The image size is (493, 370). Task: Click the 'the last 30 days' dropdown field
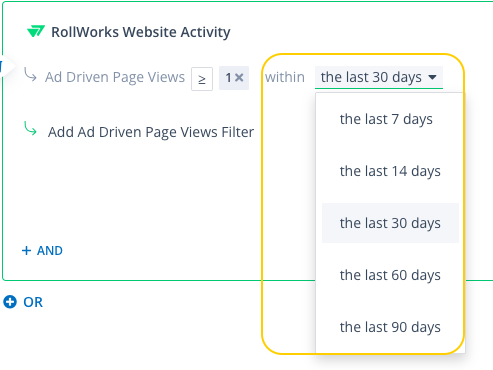click(379, 77)
